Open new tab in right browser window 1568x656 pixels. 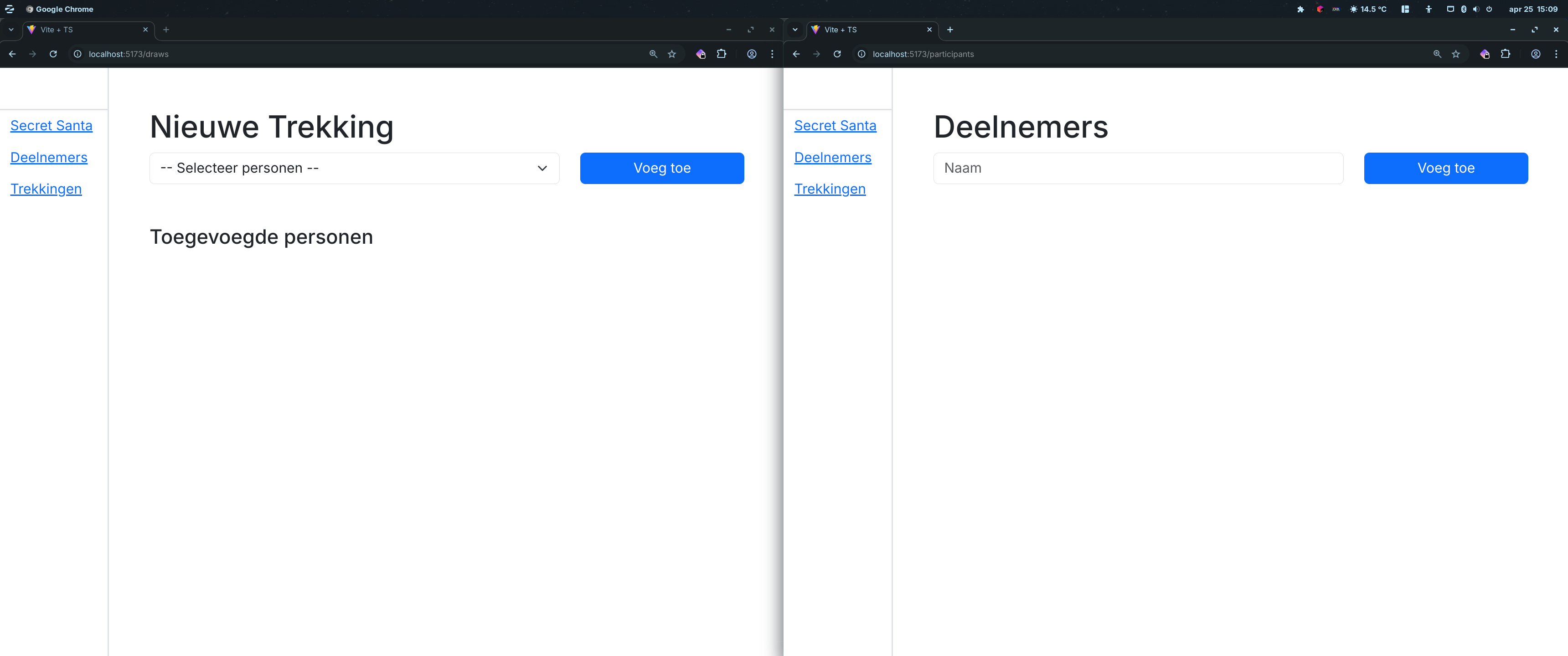point(949,29)
